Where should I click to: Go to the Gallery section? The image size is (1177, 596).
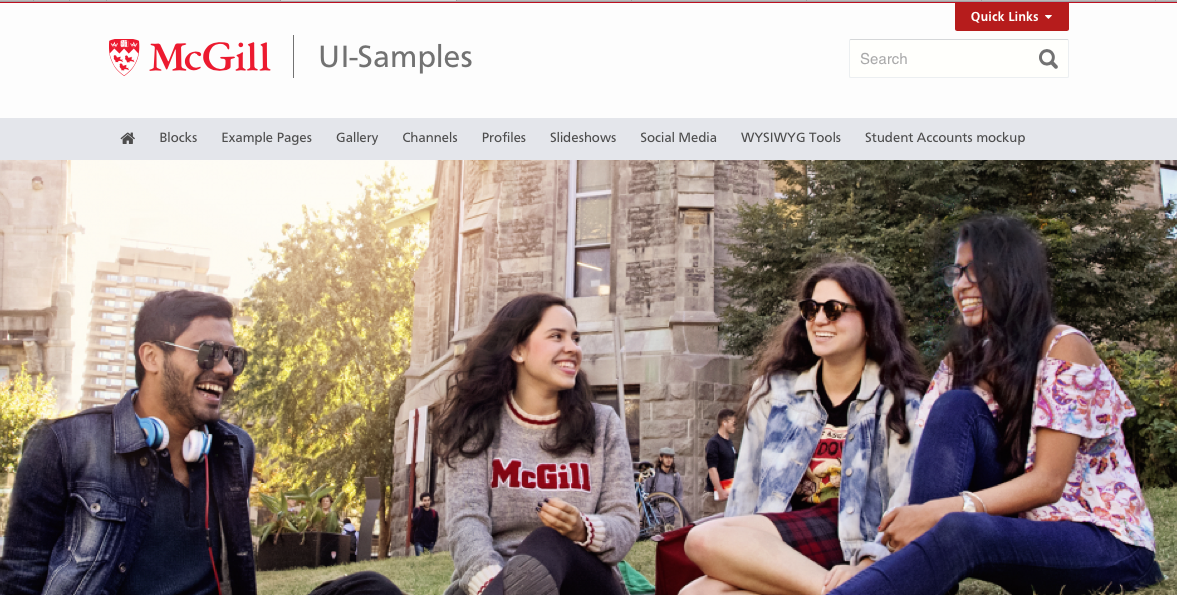click(357, 137)
